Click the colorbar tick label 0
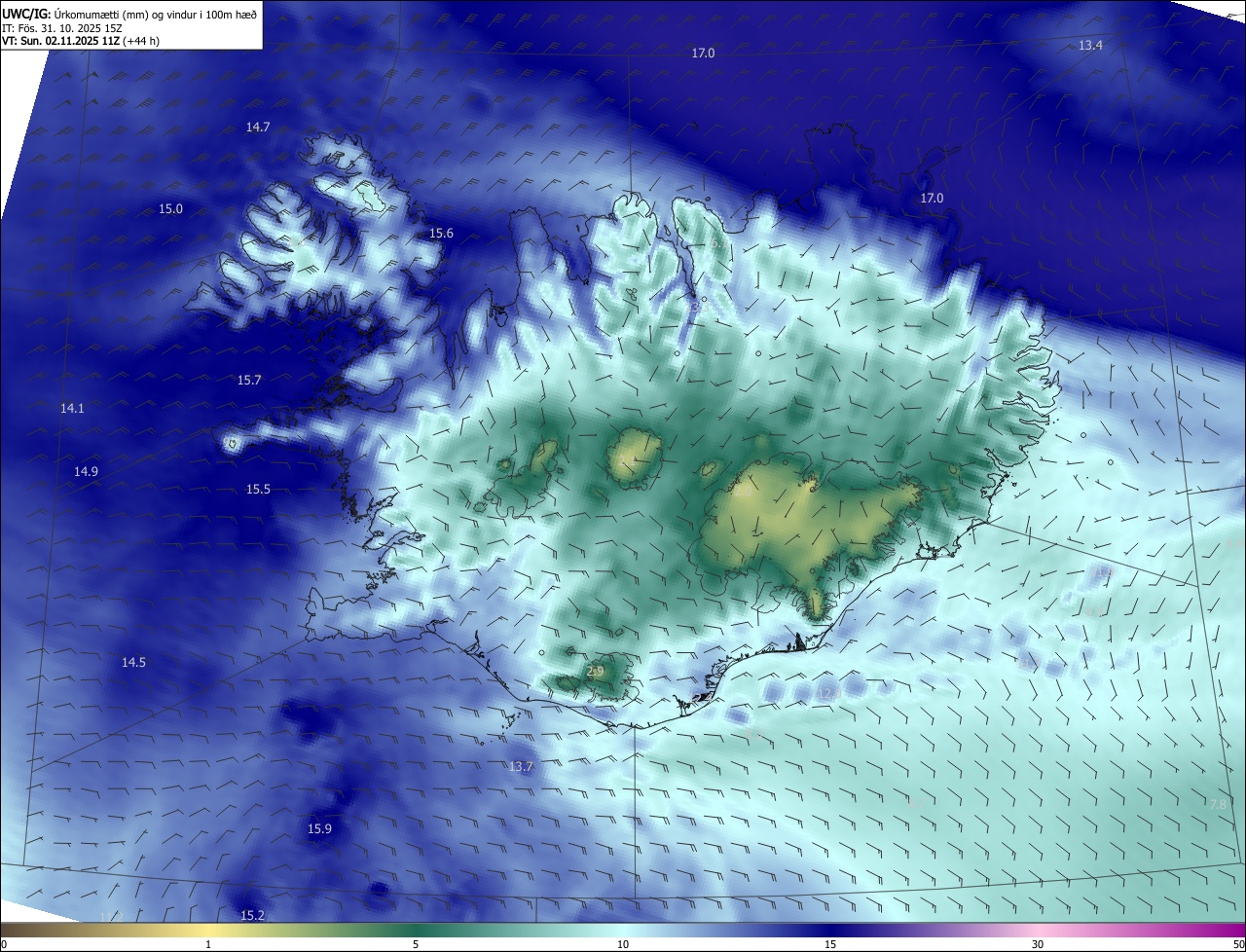The width and height of the screenshot is (1246, 952). click(x=4, y=944)
